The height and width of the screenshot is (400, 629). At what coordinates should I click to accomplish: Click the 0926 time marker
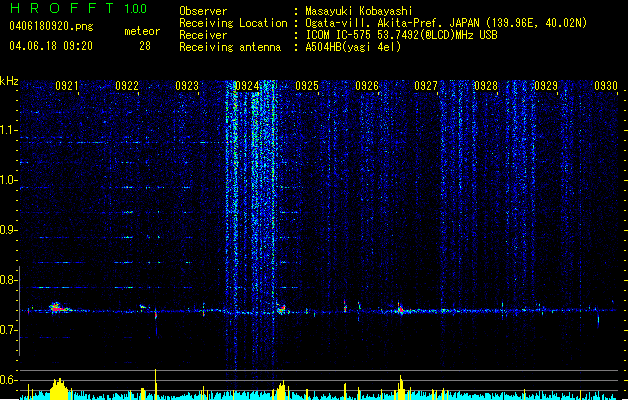pos(367,86)
